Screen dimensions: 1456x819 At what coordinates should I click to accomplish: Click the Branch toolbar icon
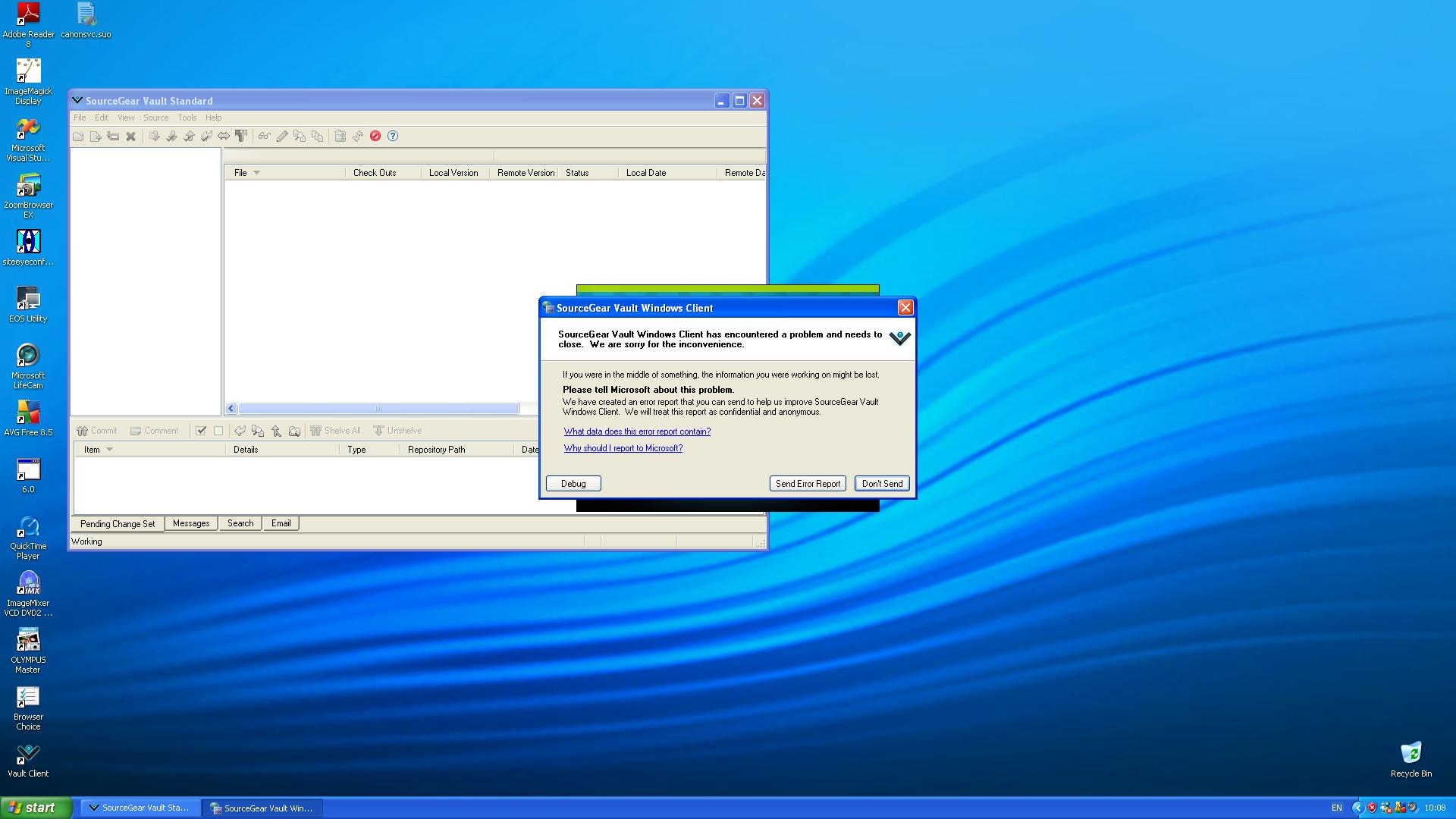click(x=241, y=136)
